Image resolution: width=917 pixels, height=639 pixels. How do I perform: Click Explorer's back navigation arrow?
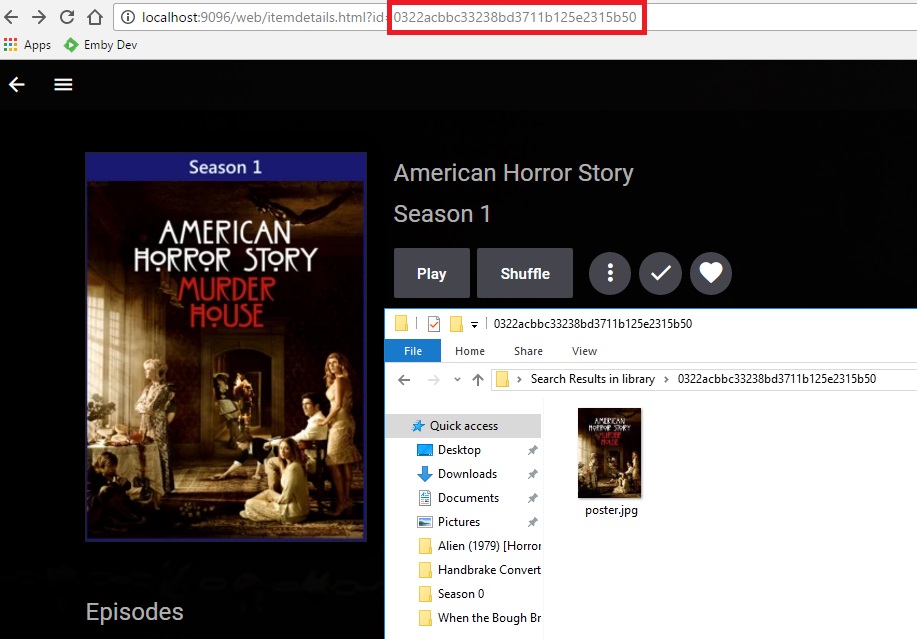404,380
